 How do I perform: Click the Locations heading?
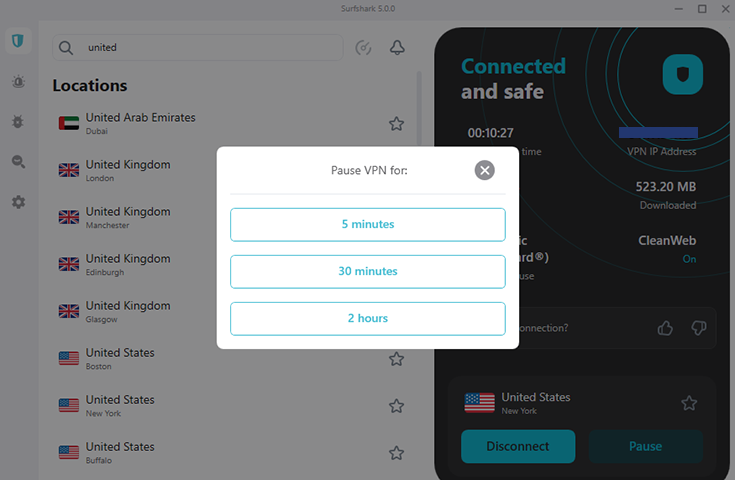[90, 86]
